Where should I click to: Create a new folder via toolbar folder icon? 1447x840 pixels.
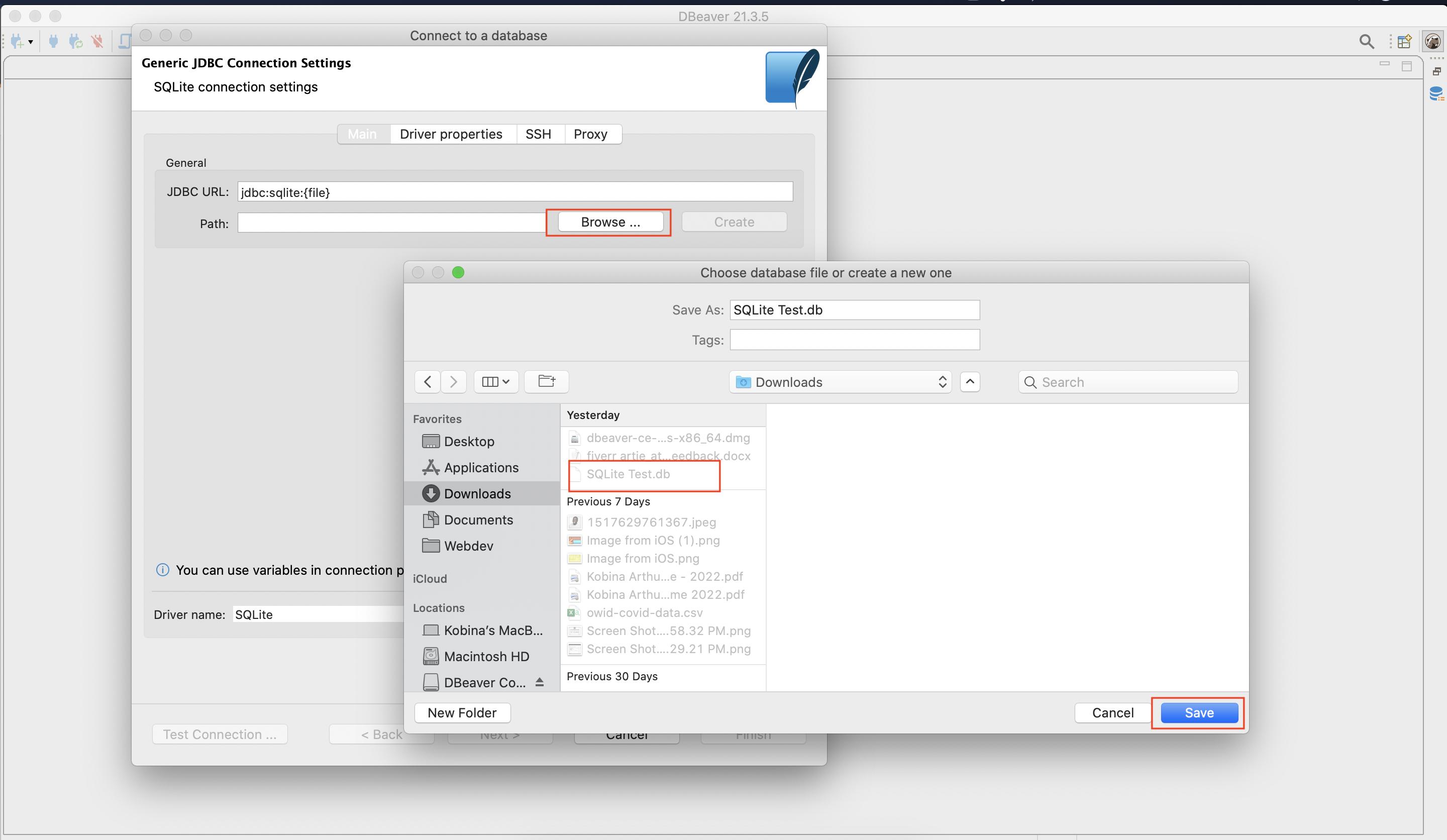[546, 381]
